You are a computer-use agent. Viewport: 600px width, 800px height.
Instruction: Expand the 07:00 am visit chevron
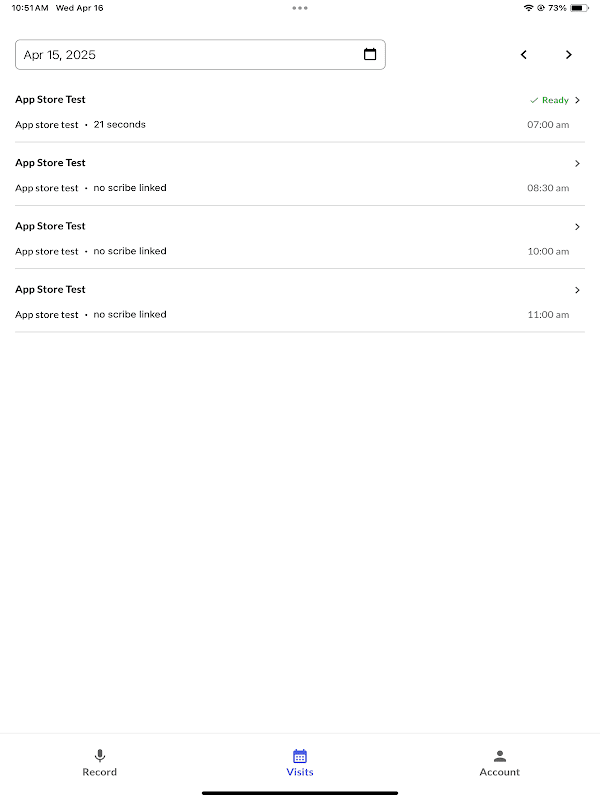tap(578, 100)
